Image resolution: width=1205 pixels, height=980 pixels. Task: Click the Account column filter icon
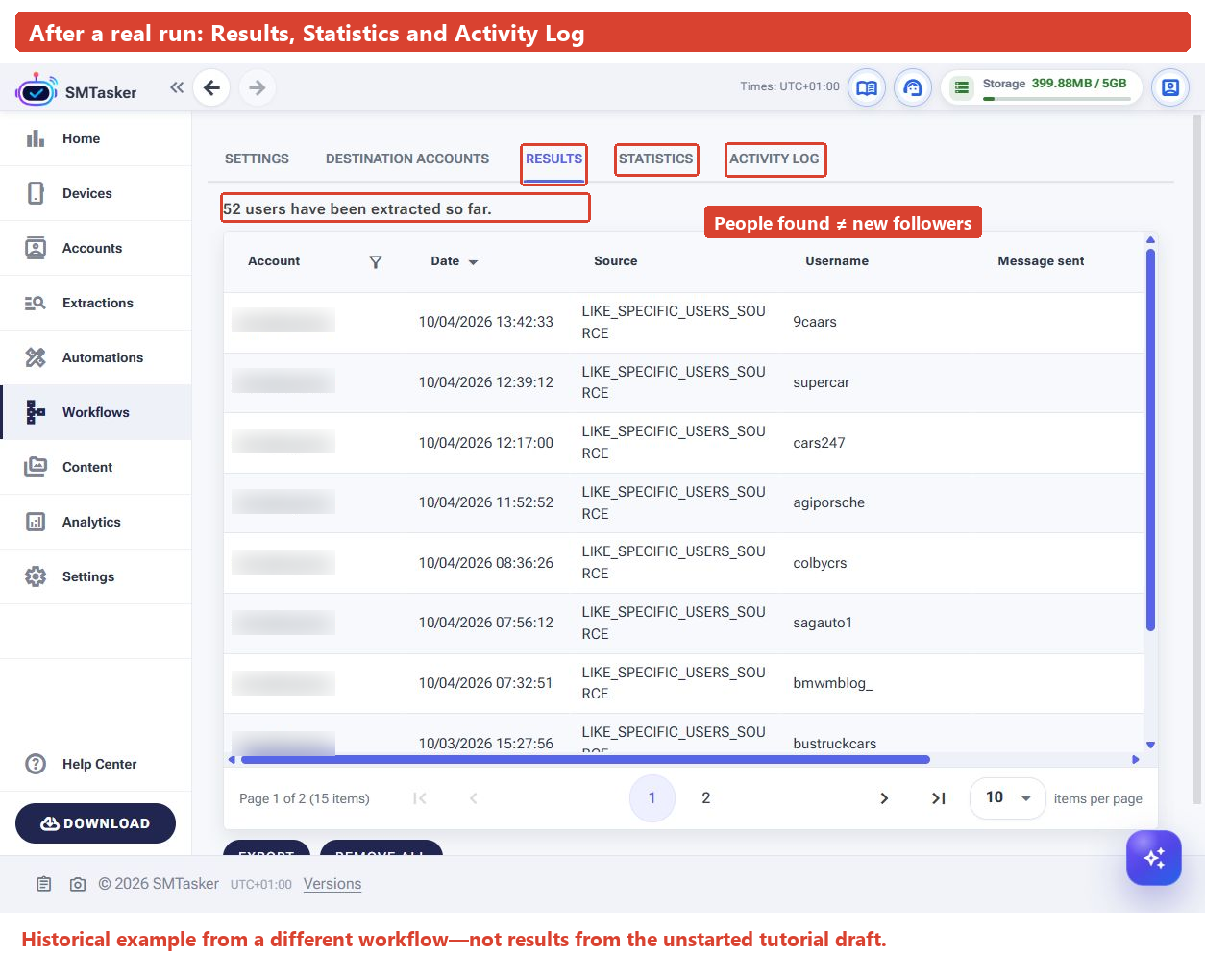(376, 261)
